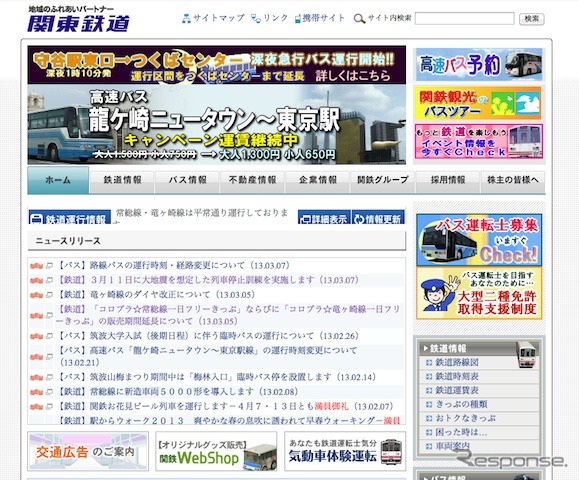Open the リンク page link
Viewport: 579px width, 480px height.
click(x=275, y=18)
